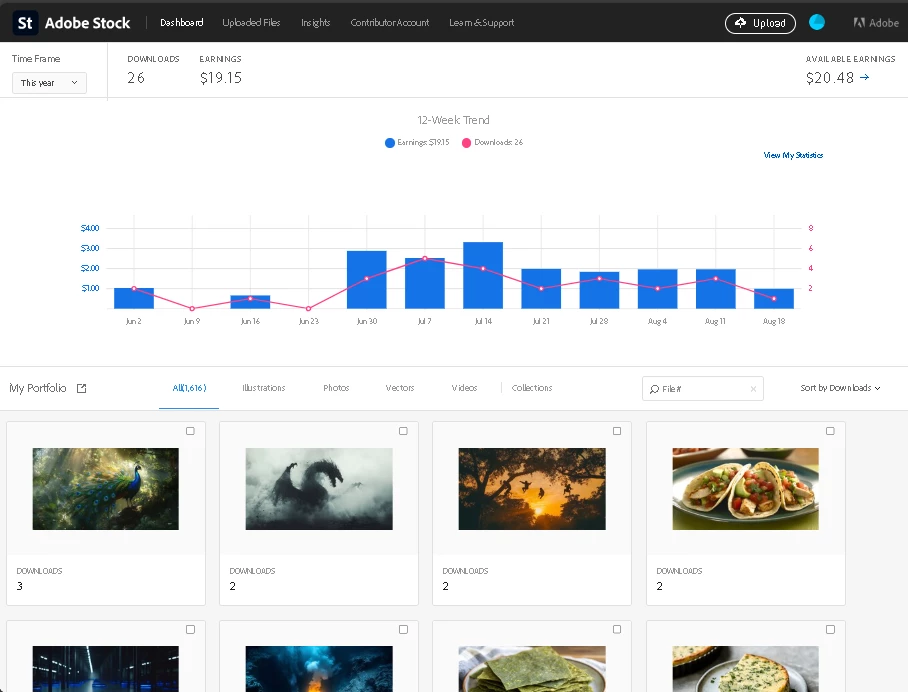Select checkbox on dragon image card
This screenshot has width=908, height=692.
pyautogui.click(x=403, y=431)
